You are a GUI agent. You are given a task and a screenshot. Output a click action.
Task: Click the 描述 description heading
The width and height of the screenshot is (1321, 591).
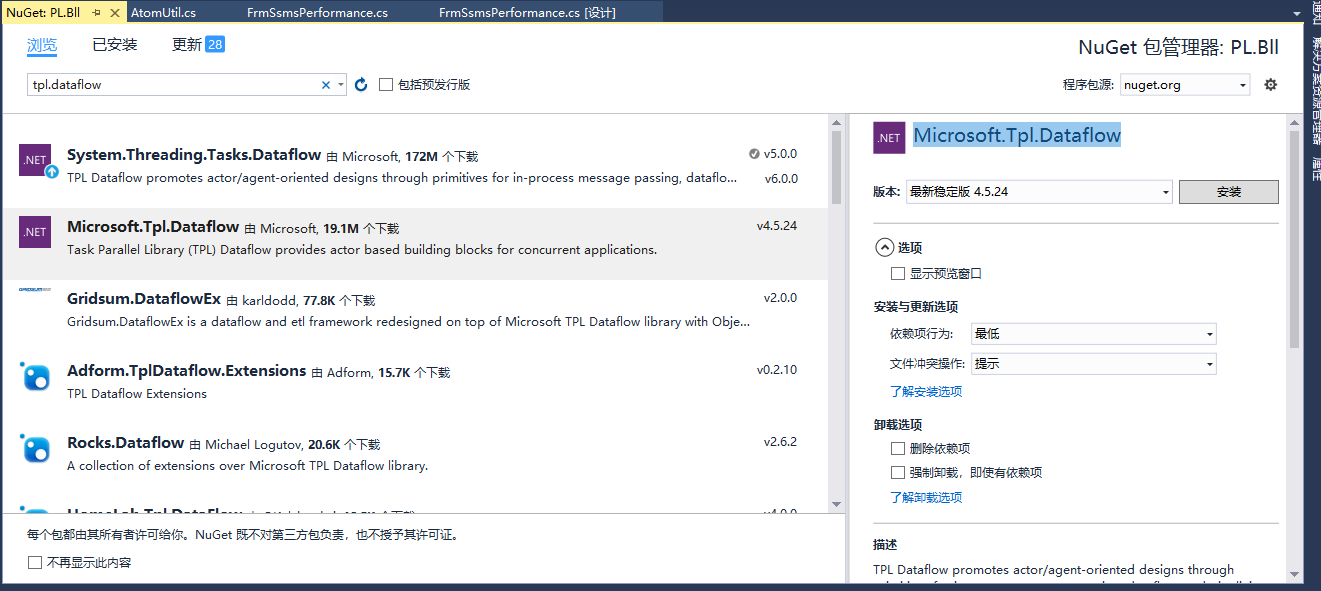point(885,545)
